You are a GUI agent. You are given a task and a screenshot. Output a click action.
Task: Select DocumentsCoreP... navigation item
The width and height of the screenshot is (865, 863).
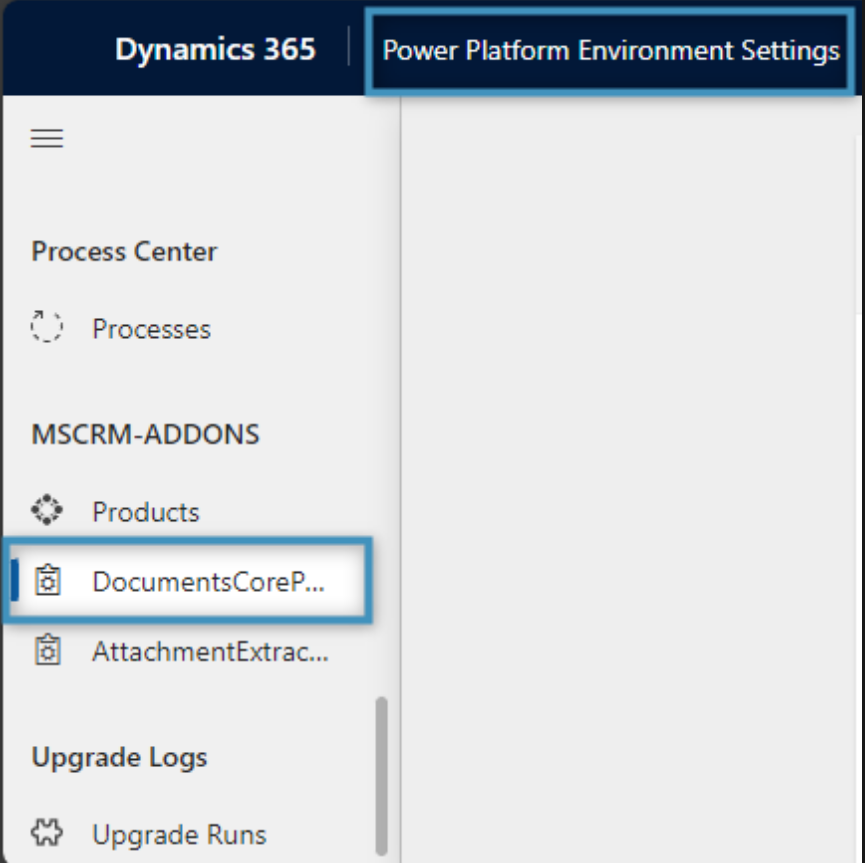187,580
